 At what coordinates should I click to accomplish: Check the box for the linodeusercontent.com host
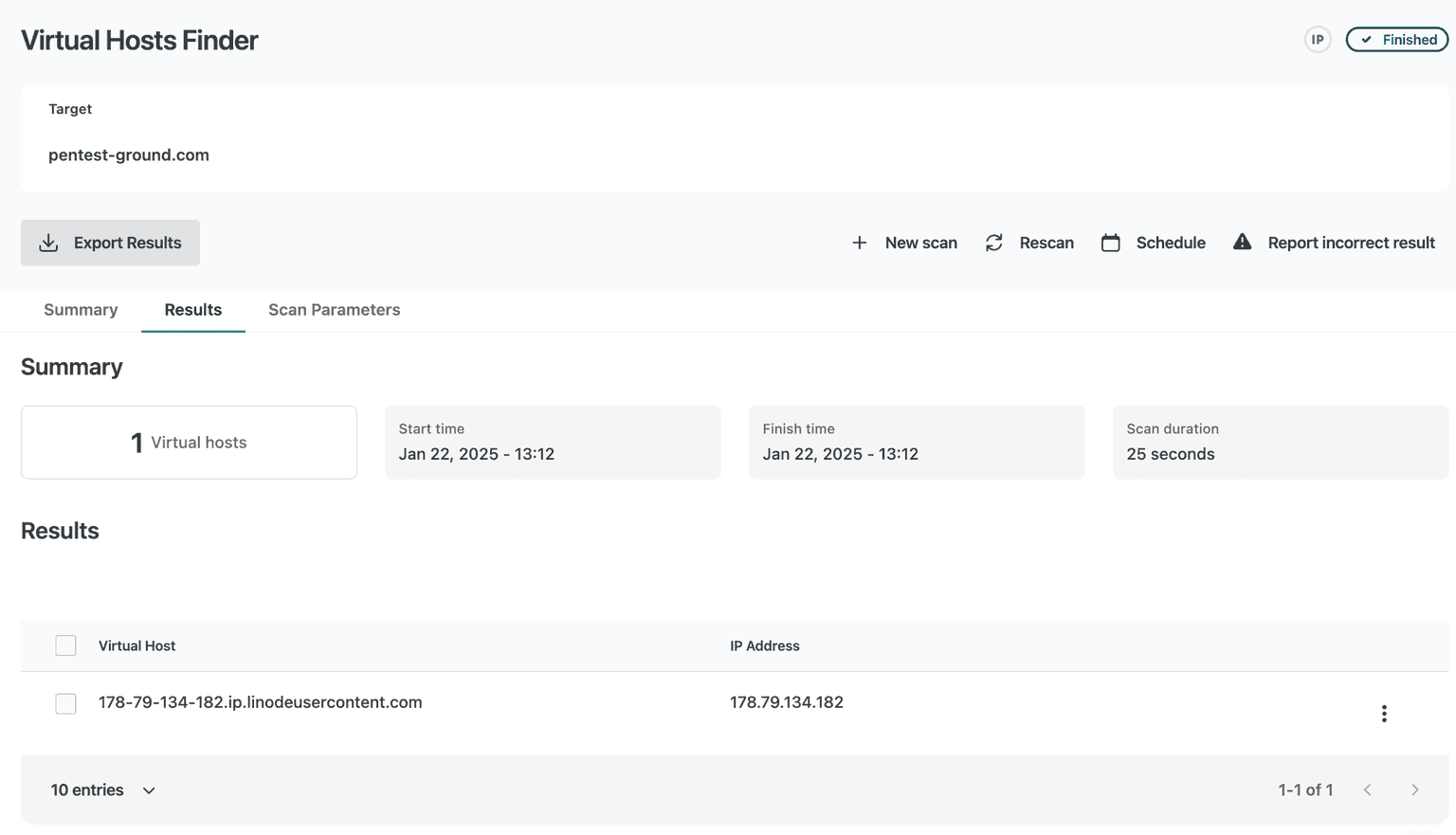(65, 703)
